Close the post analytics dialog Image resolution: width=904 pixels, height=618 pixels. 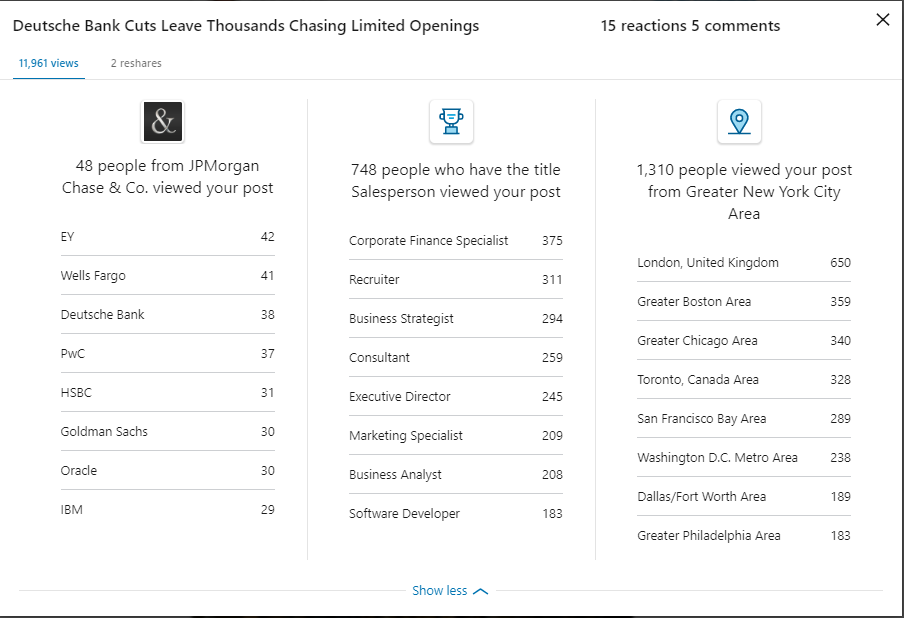(x=882, y=20)
